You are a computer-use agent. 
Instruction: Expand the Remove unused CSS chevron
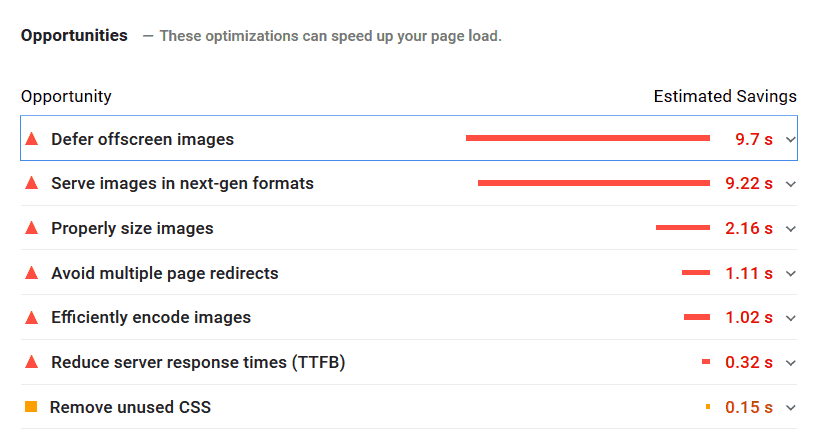click(x=790, y=408)
